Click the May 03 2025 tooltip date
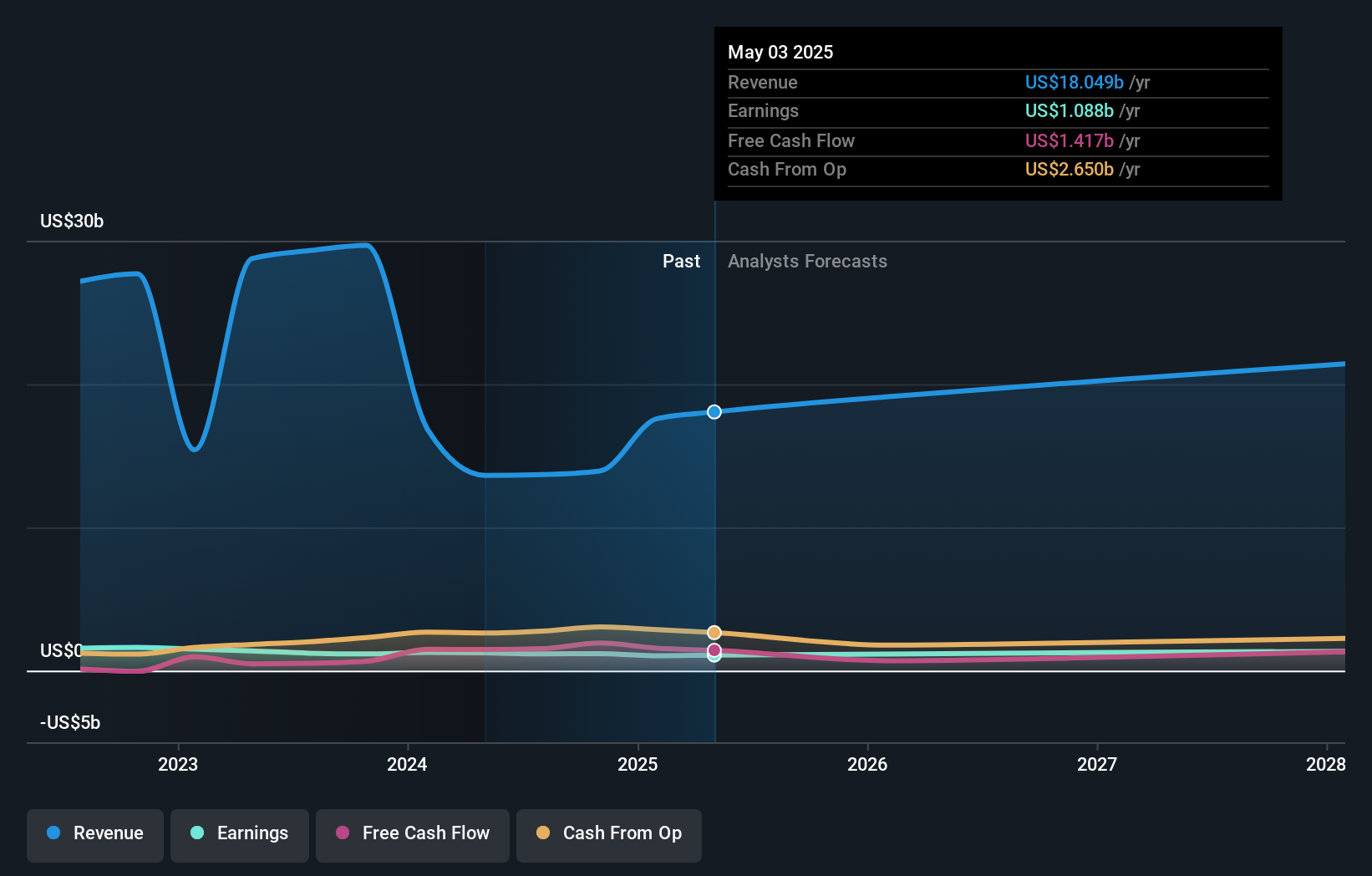 (780, 52)
